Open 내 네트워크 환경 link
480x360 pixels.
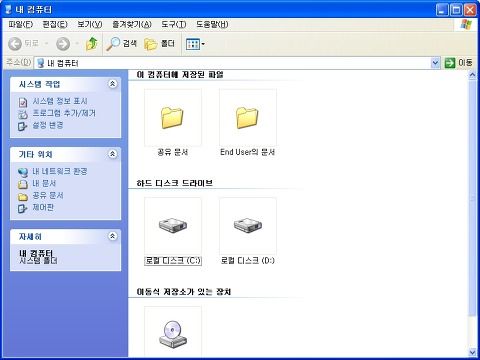click(x=60, y=171)
